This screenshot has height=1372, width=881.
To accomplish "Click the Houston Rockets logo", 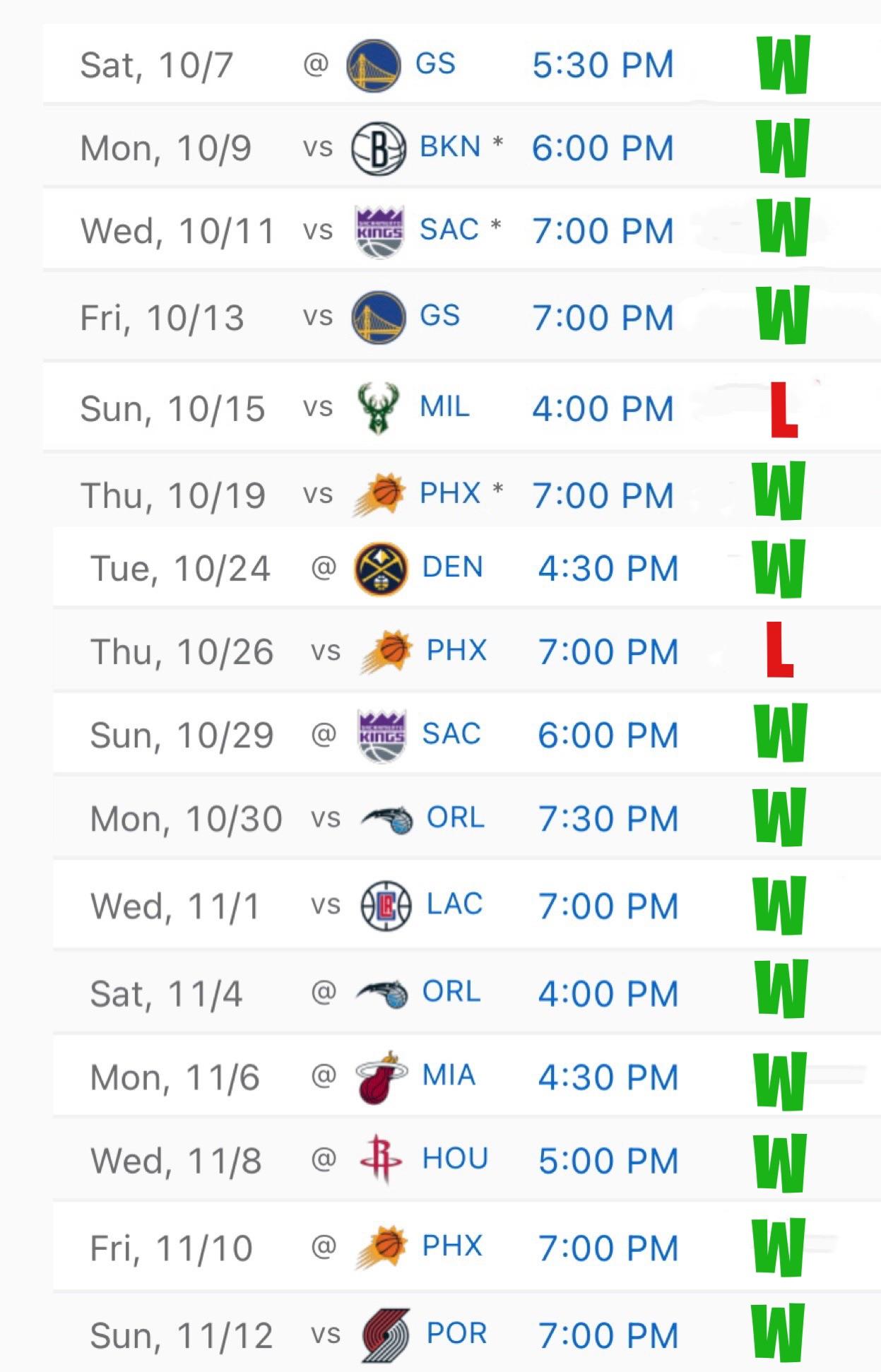I will [x=381, y=1159].
